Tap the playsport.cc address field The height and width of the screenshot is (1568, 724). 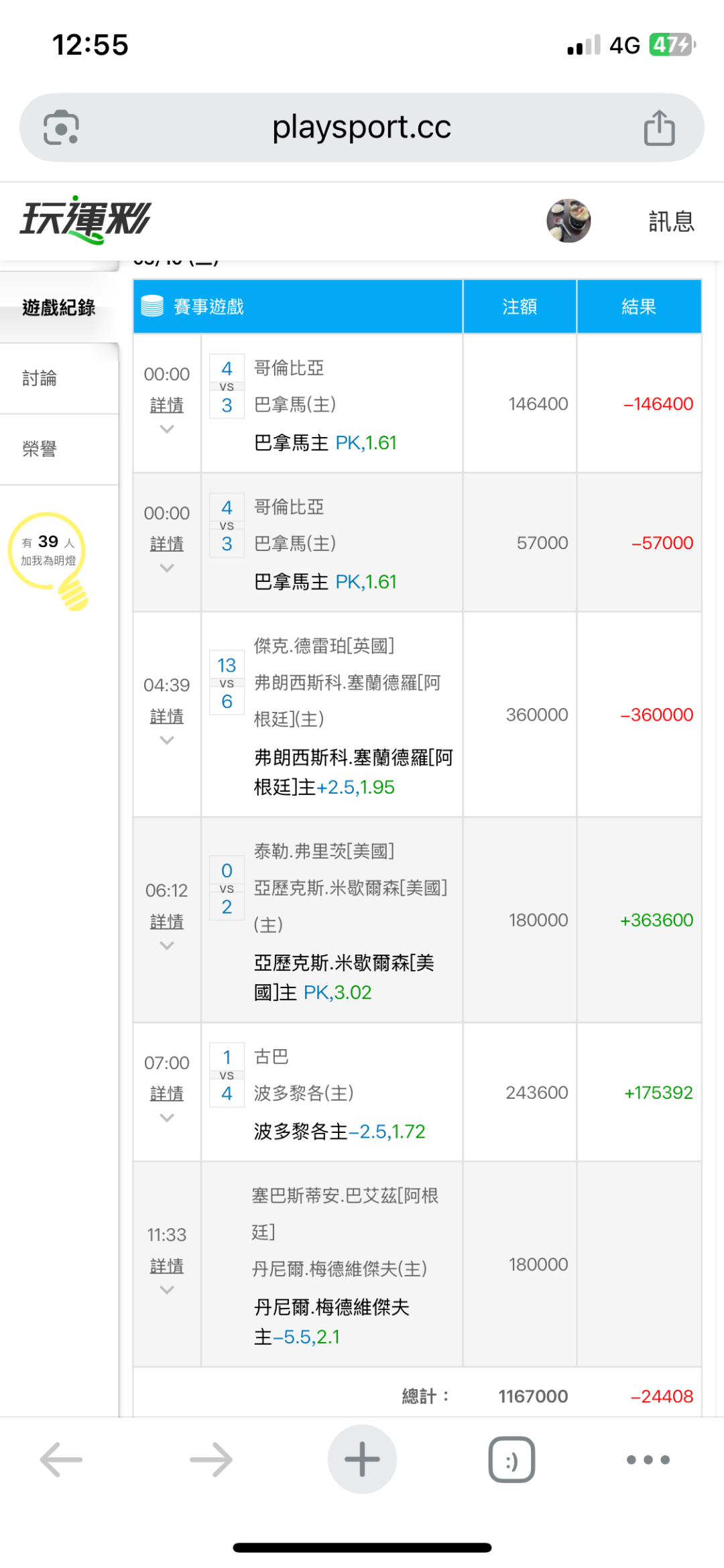361,127
